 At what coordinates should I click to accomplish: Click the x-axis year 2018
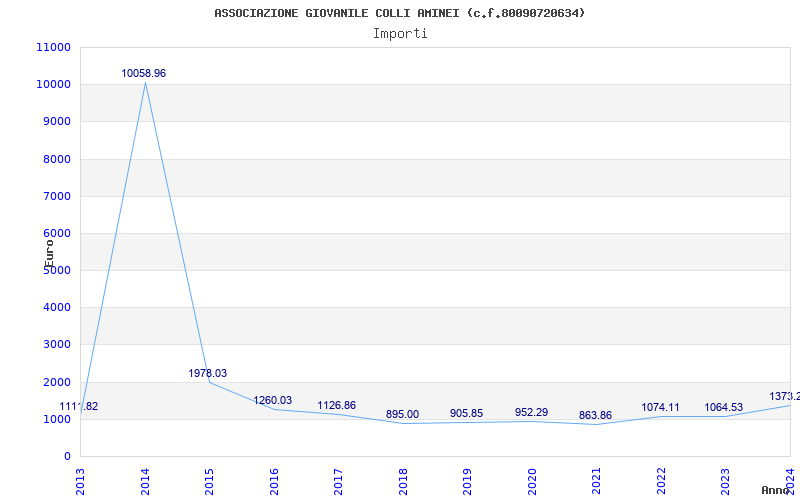coord(403,481)
